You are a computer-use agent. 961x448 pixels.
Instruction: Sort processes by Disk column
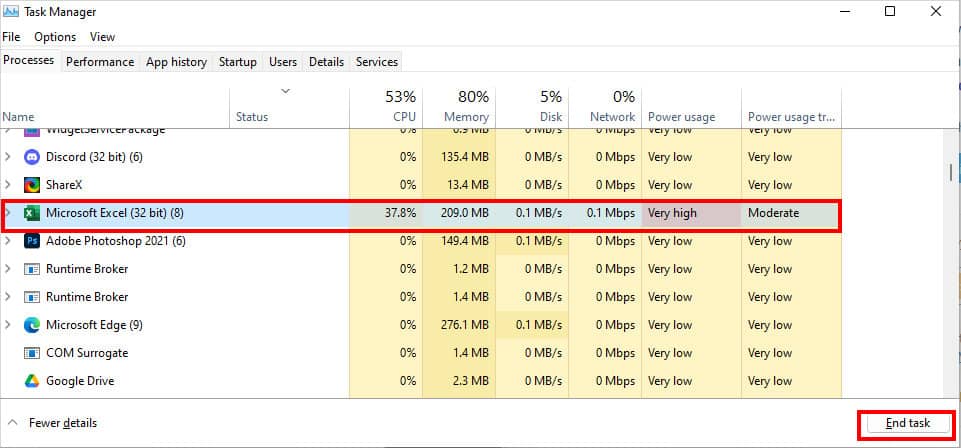coord(532,107)
